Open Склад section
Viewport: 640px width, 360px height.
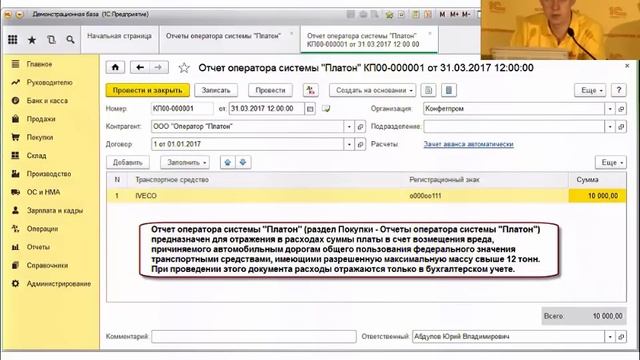click(x=36, y=156)
